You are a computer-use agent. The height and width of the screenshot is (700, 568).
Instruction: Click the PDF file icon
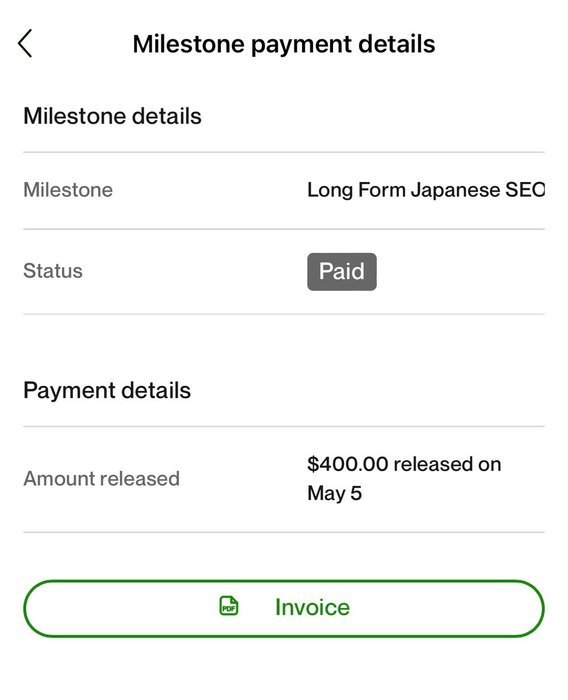coord(229,606)
